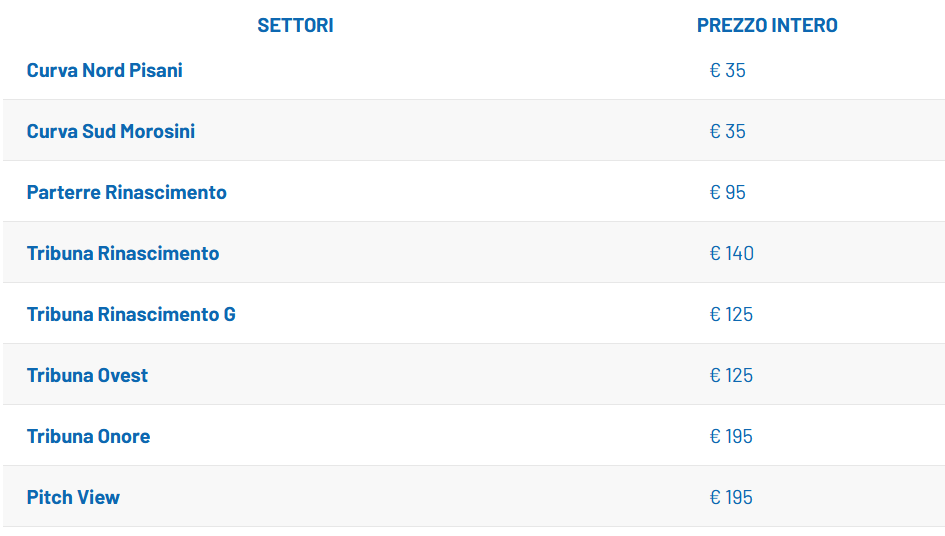Click the empty middle of the Tribuna Ovest row
The height and width of the screenshot is (536, 945).
(430, 376)
